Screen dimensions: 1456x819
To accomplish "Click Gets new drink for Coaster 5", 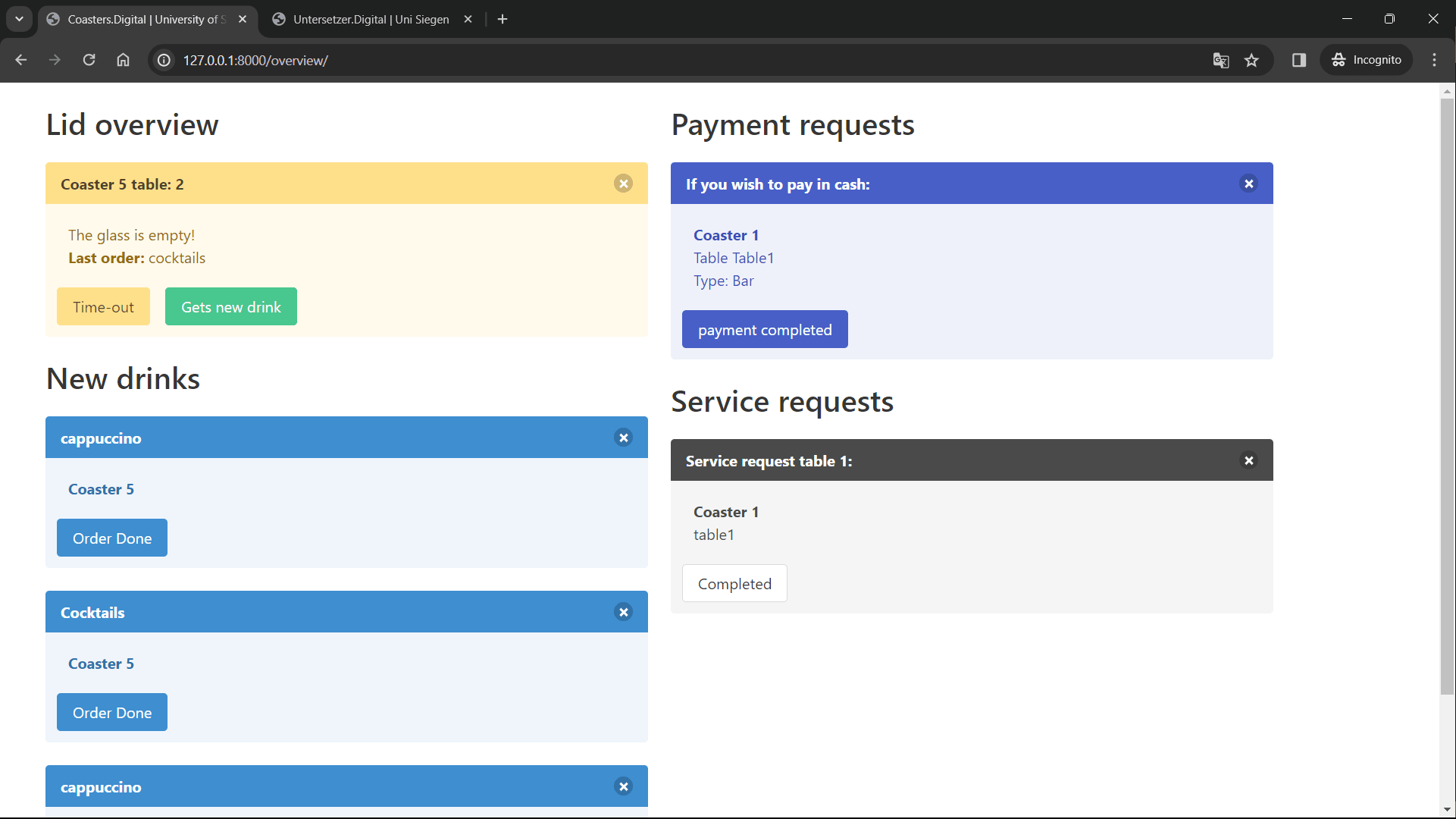I will [230, 307].
